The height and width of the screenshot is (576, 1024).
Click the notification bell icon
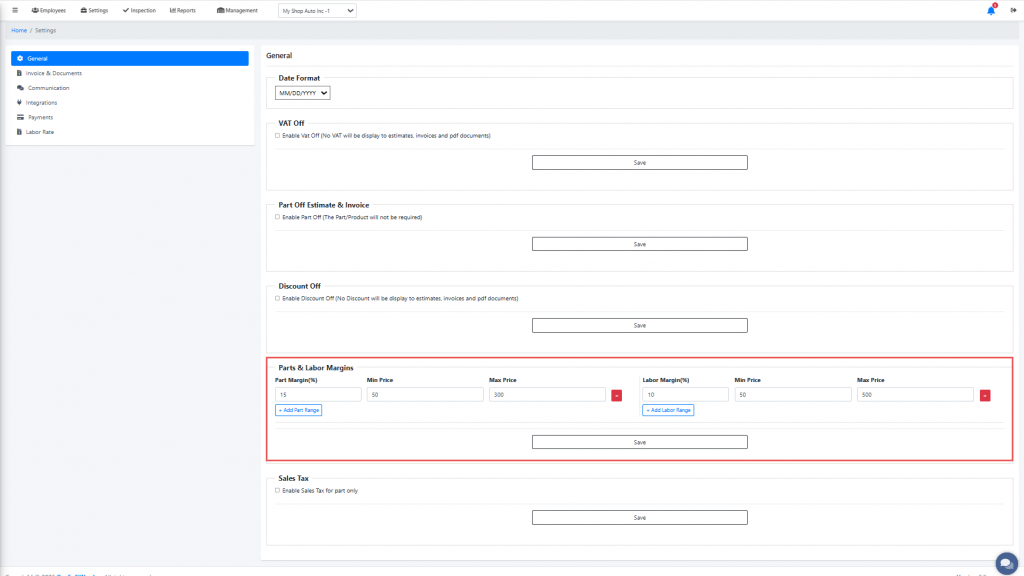coord(991,10)
